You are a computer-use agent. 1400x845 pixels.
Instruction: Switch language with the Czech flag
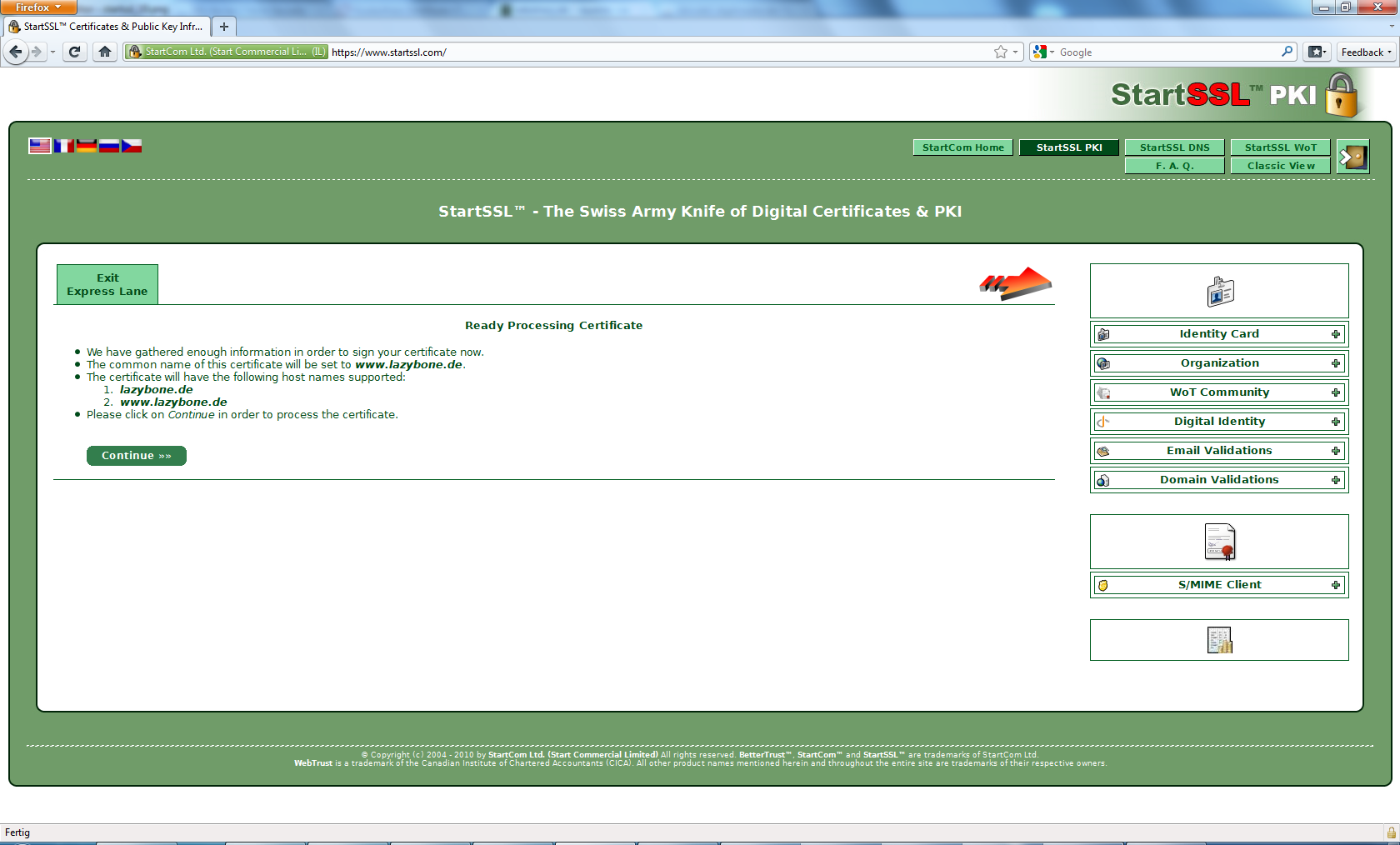[132, 146]
